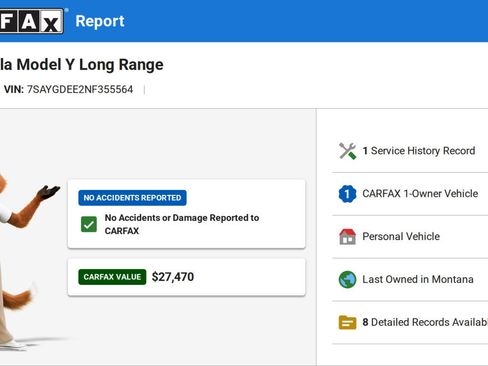Image resolution: width=488 pixels, height=366 pixels.
Task: Click the CARFAX logo in header
Action: pos(32,21)
